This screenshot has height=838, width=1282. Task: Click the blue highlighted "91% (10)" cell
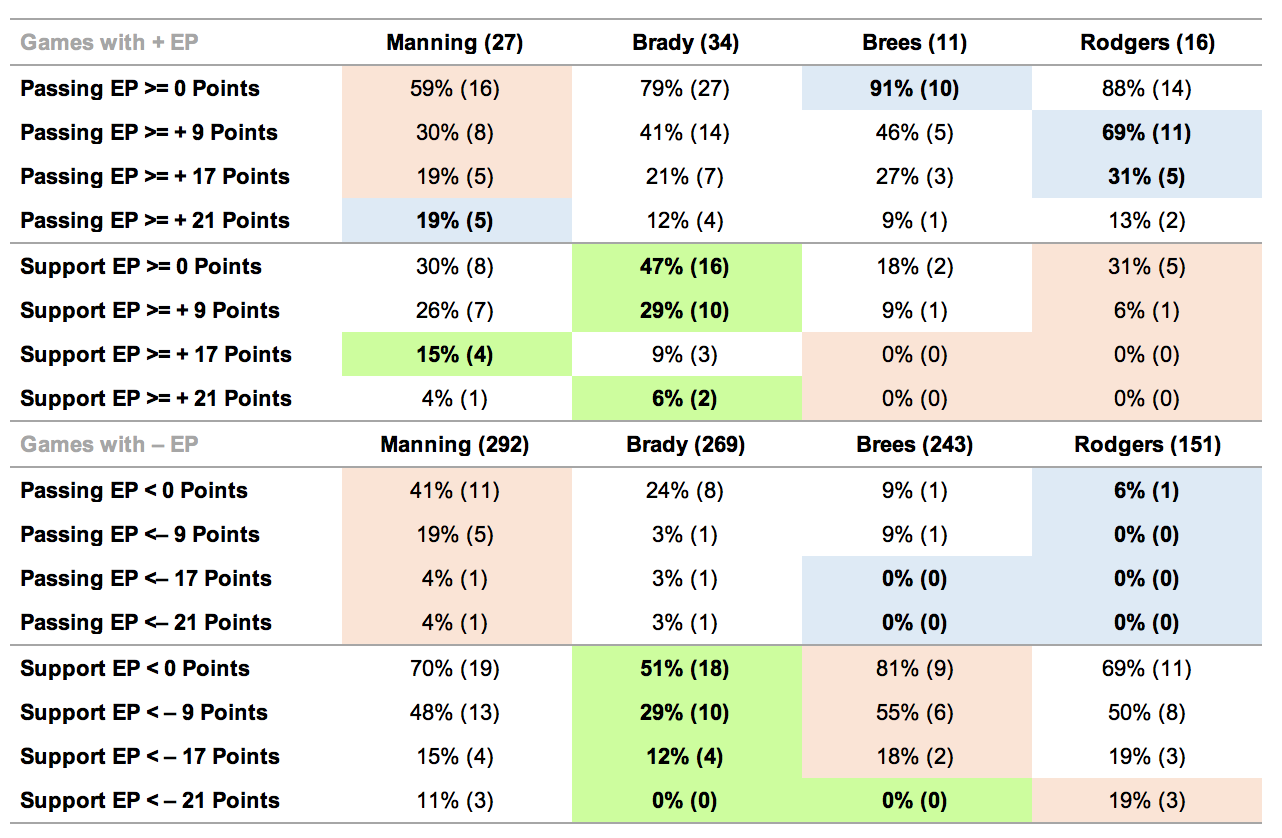point(915,89)
